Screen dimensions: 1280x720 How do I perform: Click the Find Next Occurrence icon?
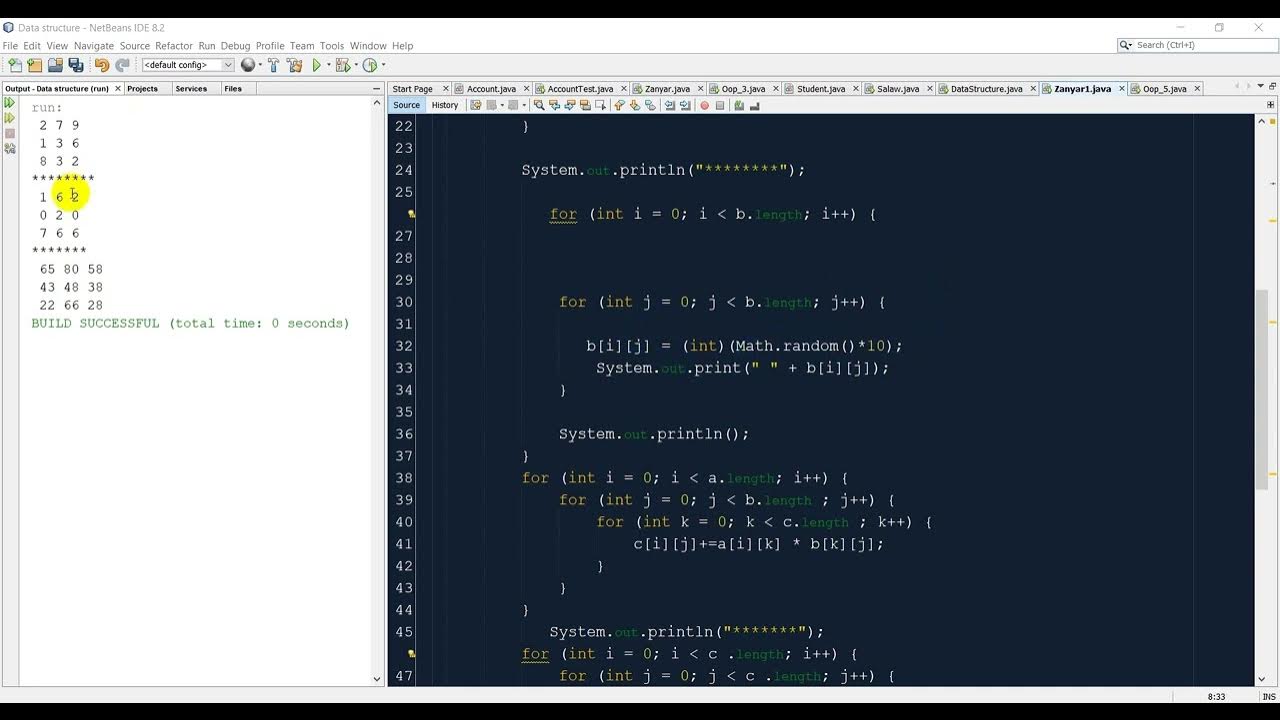point(569,105)
